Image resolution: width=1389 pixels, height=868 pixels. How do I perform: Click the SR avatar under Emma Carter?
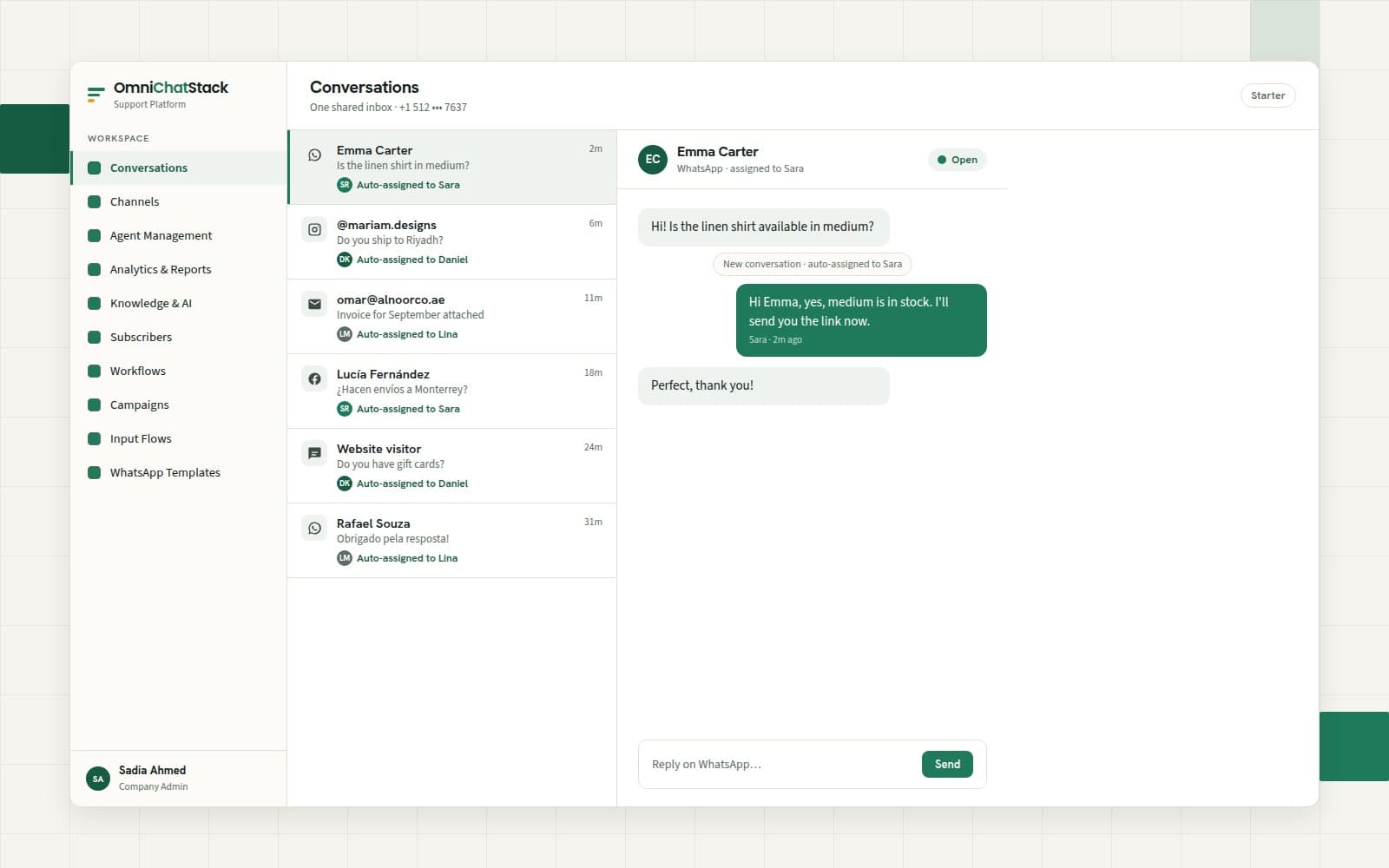point(345,185)
